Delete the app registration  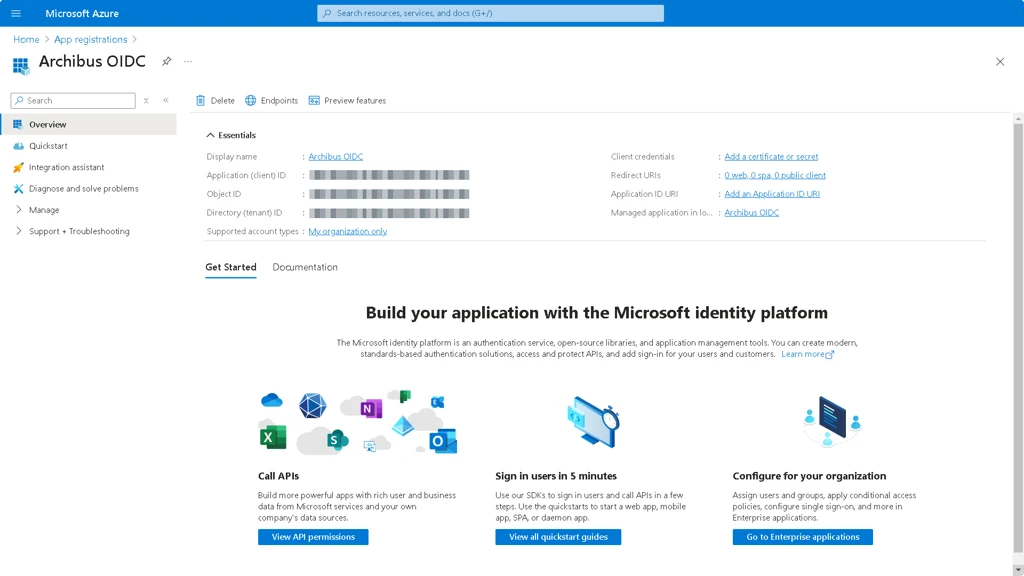pos(215,100)
